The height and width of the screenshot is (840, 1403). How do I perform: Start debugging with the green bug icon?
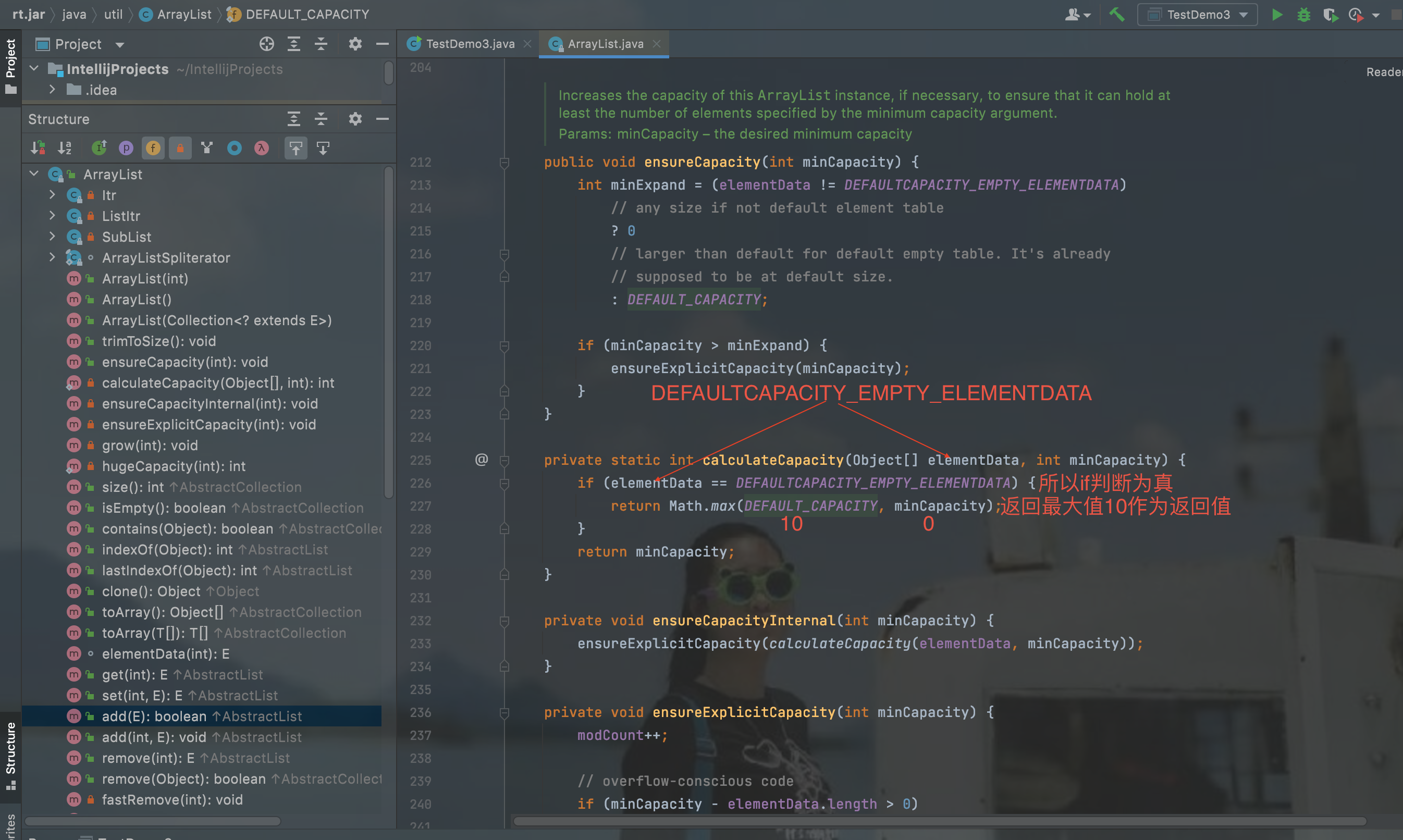click(x=1304, y=15)
